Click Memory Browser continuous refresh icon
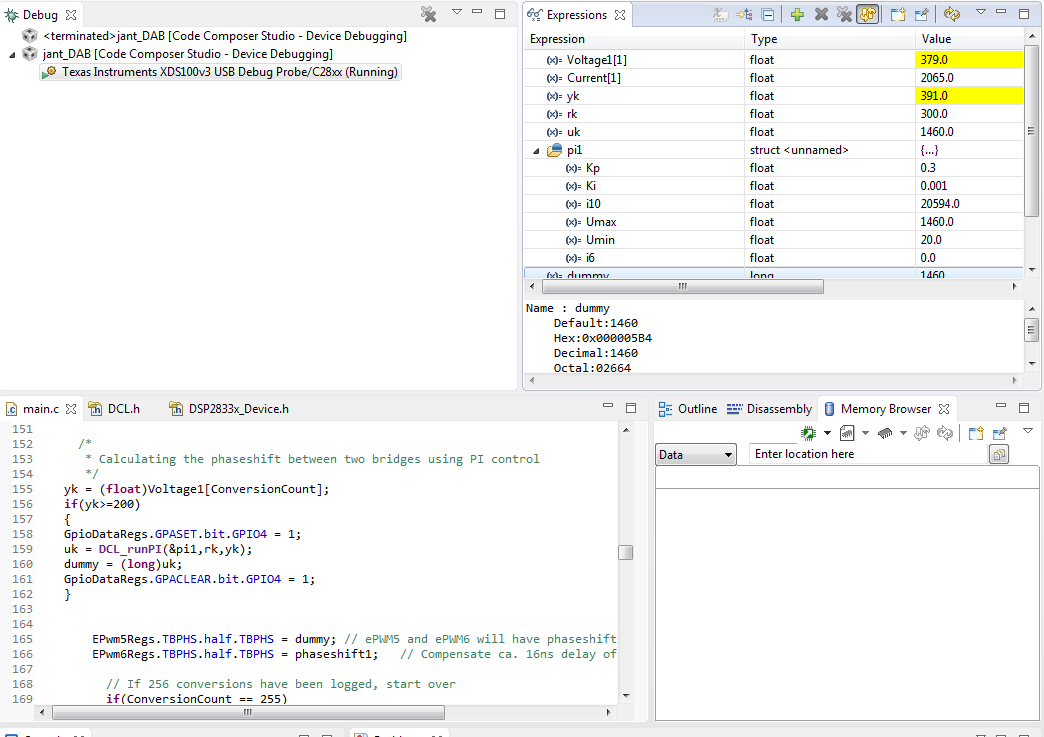This screenshot has width=1044, height=737. point(922,433)
